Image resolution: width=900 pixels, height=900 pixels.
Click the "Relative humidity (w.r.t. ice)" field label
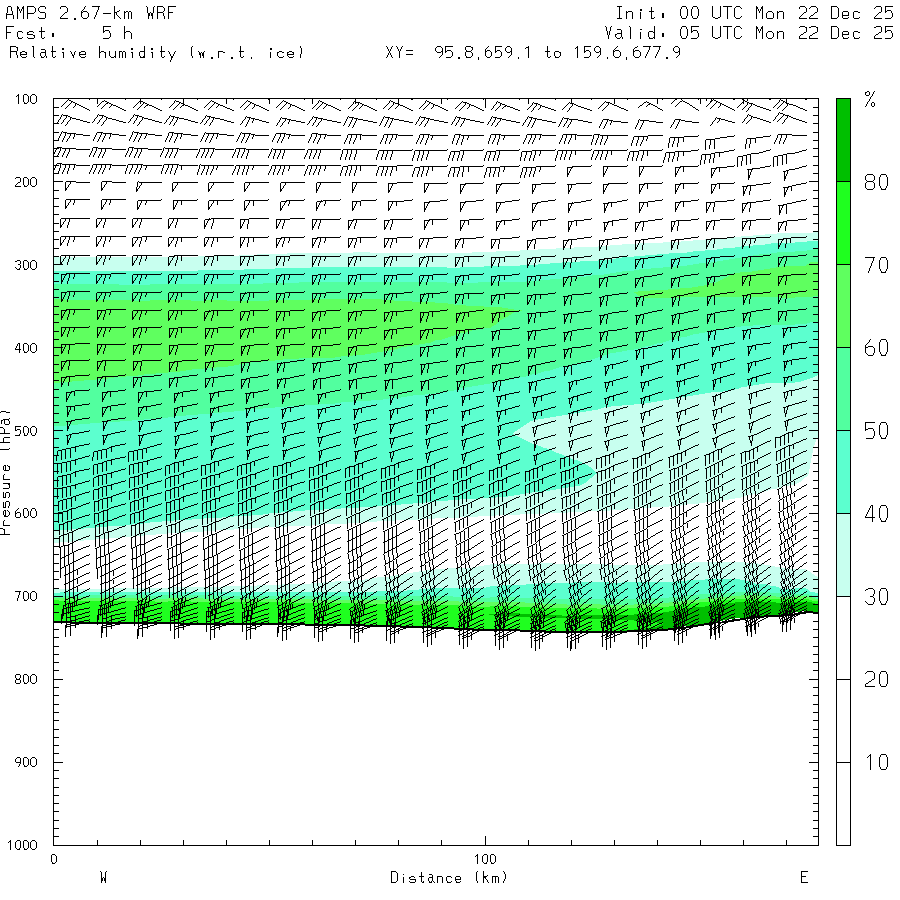point(156,53)
